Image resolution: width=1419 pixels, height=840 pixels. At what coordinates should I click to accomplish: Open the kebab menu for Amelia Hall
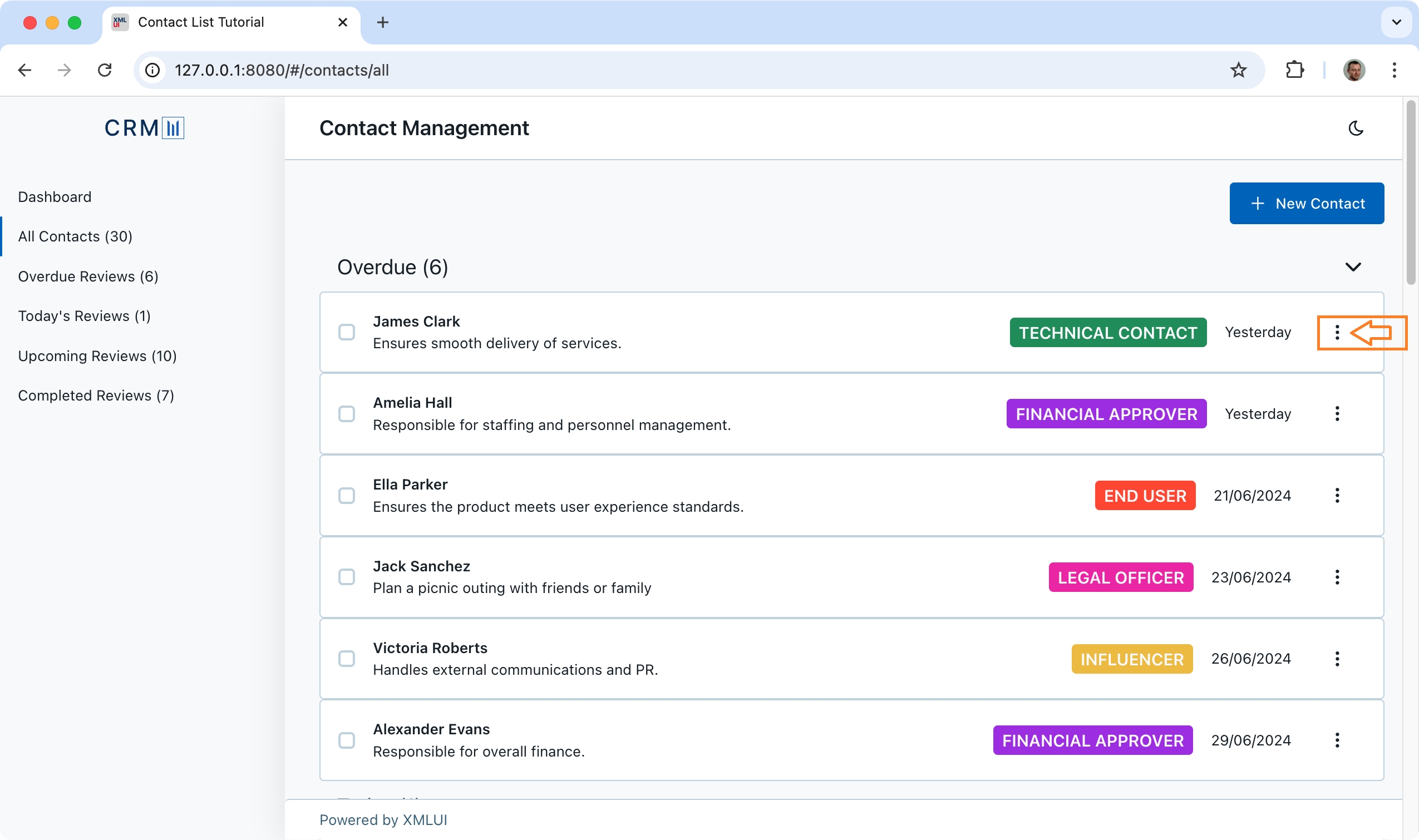(x=1337, y=414)
